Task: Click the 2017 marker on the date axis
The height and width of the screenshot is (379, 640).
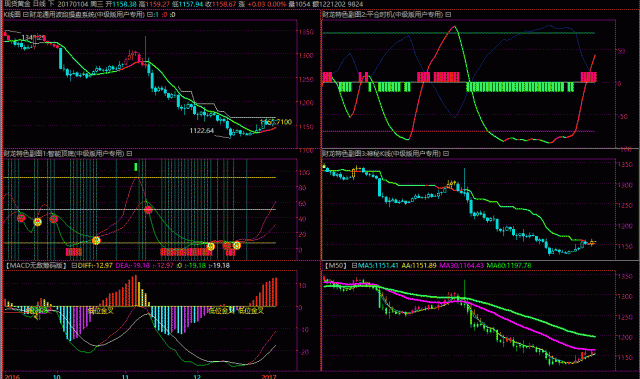Action: [269, 376]
